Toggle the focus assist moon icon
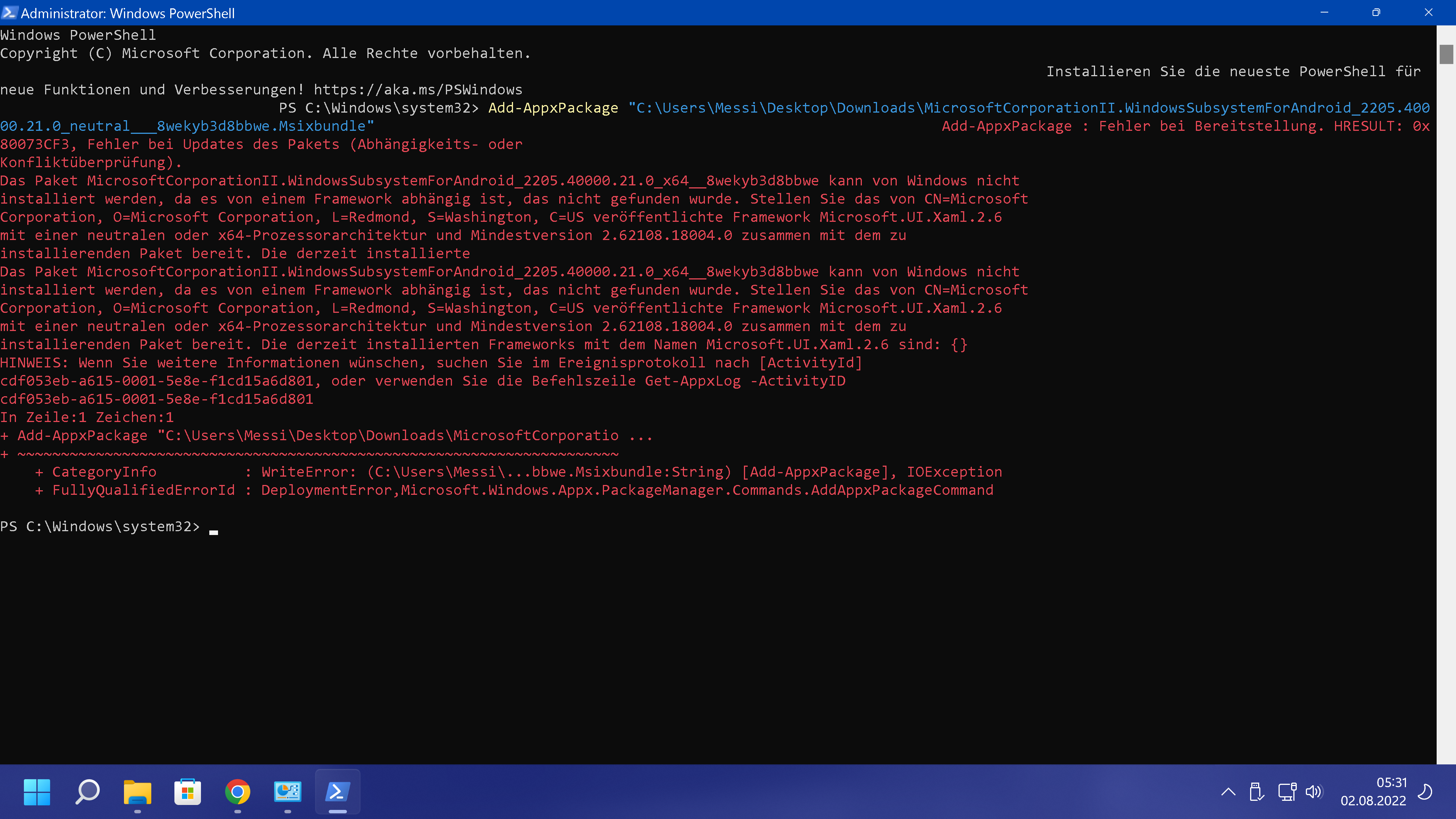1456x819 pixels. point(1425,792)
